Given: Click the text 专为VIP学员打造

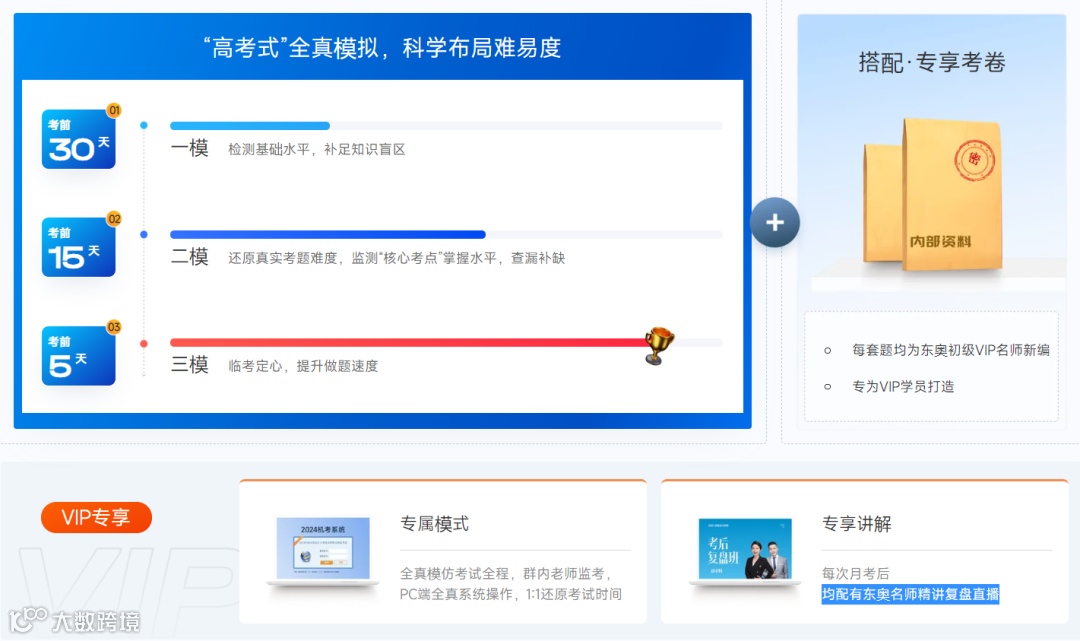Looking at the screenshot, I should [x=903, y=386].
